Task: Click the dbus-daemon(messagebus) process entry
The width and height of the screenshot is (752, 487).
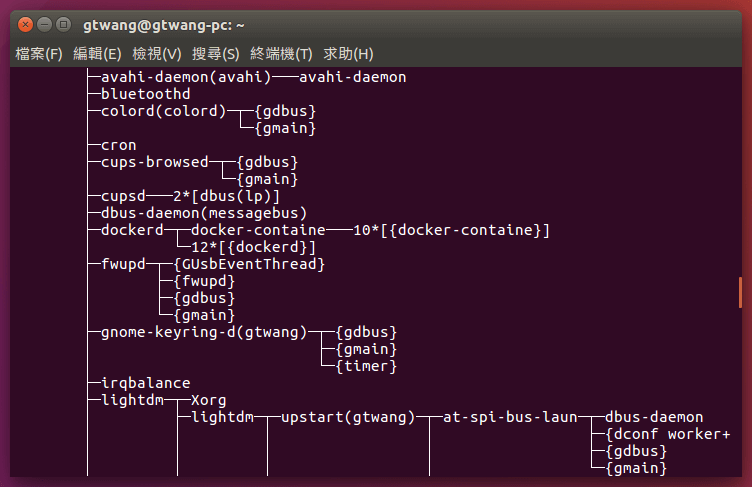Action: pyautogui.click(x=204, y=213)
